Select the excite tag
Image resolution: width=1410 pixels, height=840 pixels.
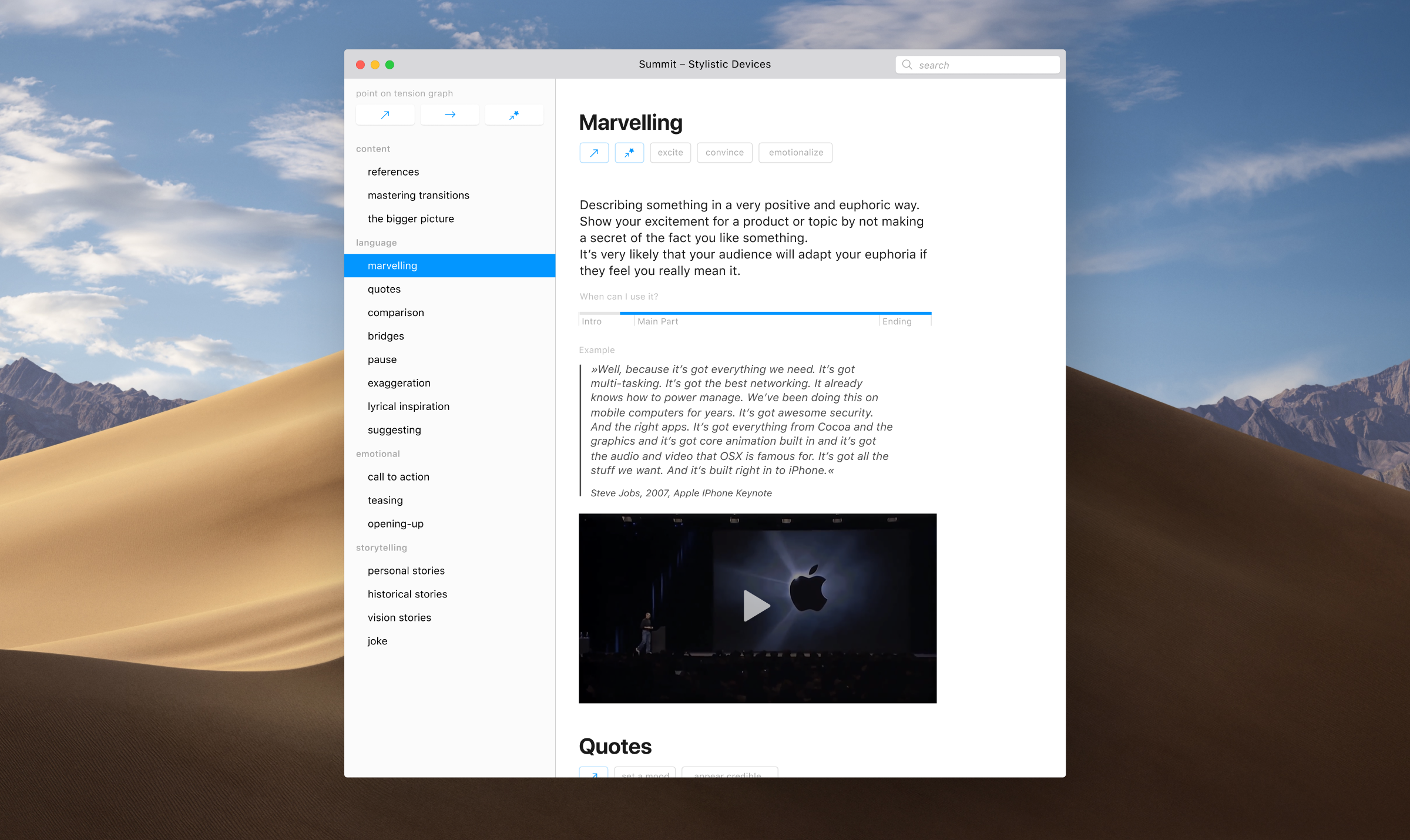(670, 153)
